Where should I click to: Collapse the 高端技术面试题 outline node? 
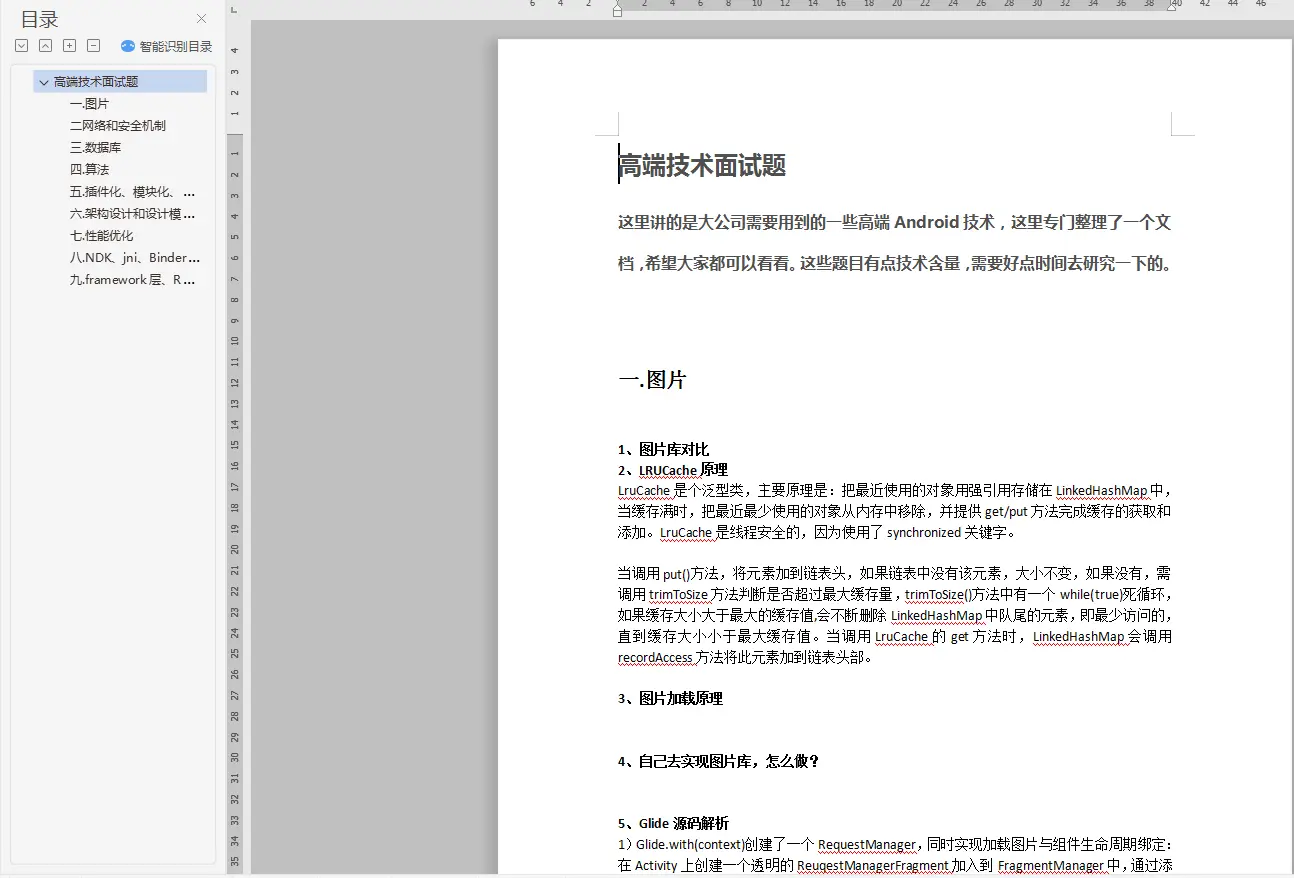click(x=44, y=82)
